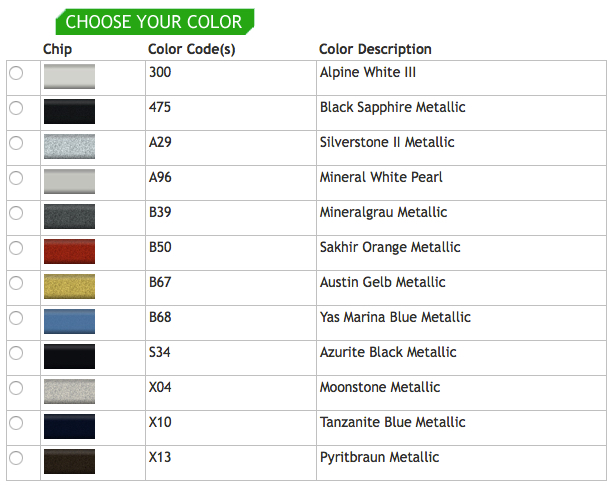Choose the Yas Marina Blue radio option
Viewport: 615px width, 485px height.
point(16,318)
